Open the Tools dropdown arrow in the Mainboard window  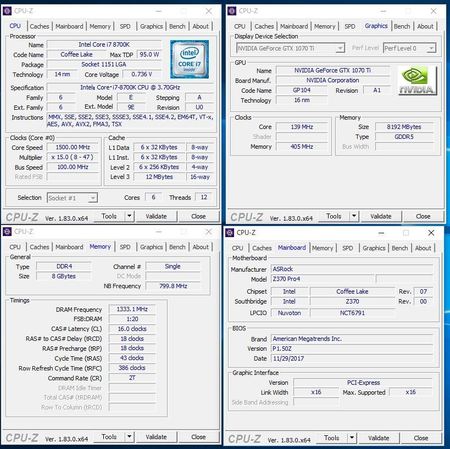352,438
